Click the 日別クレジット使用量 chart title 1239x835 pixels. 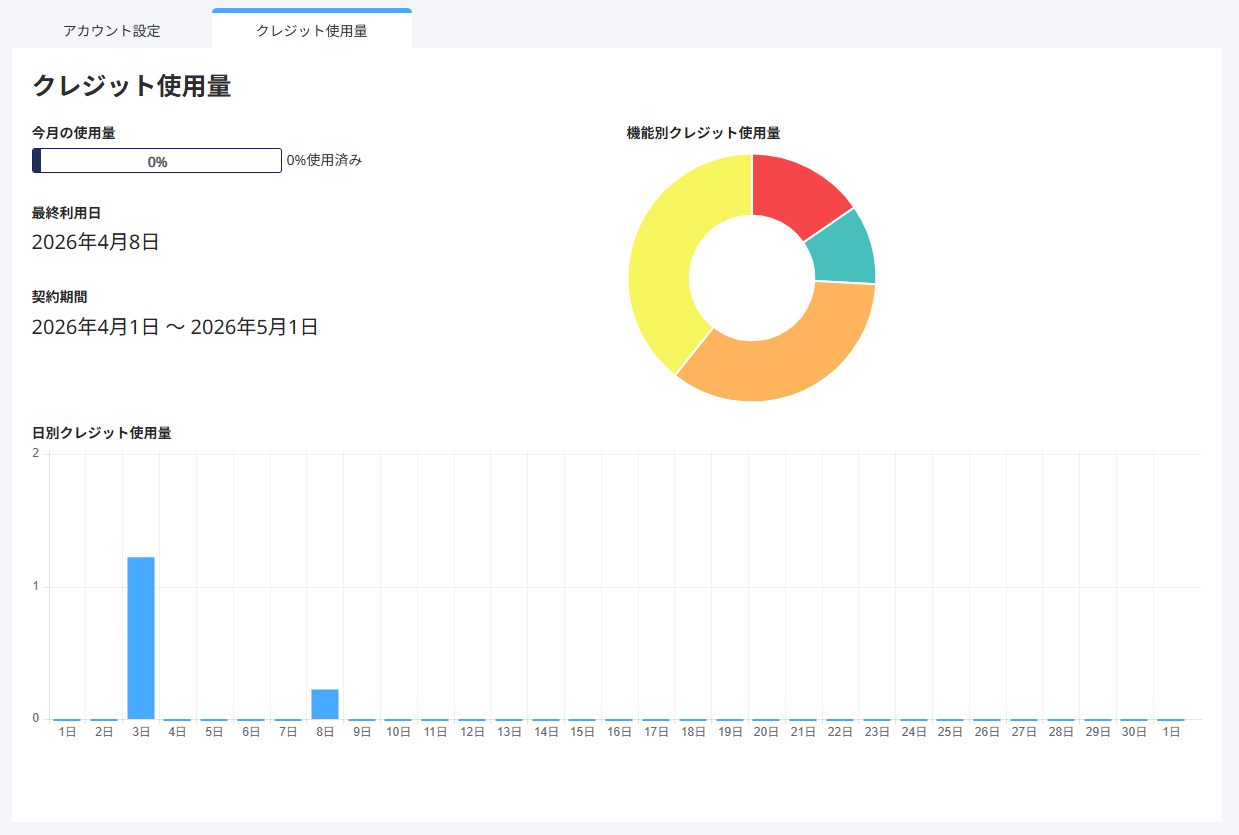pos(102,433)
